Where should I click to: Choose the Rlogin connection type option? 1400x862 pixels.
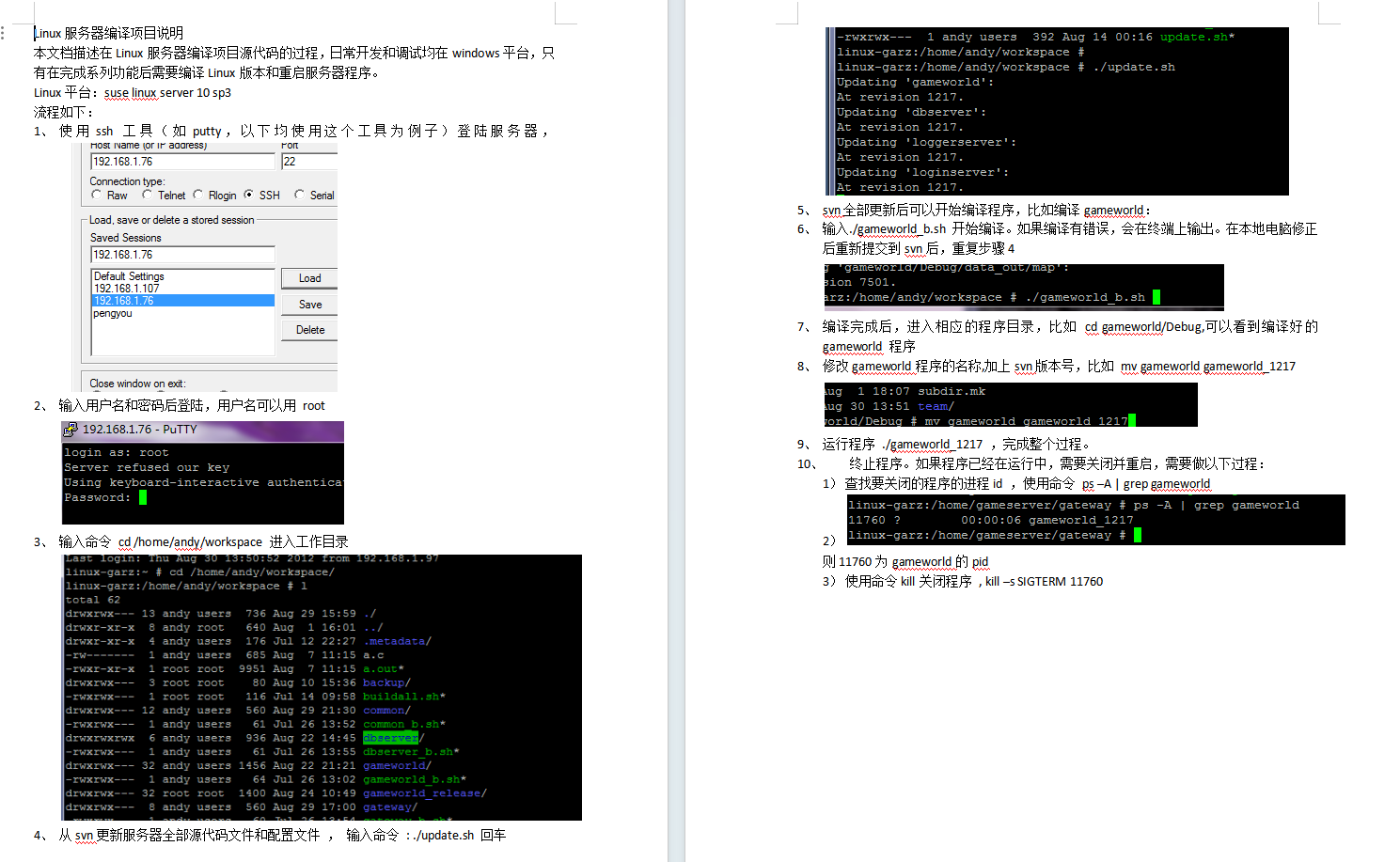pyautogui.click(x=197, y=195)
